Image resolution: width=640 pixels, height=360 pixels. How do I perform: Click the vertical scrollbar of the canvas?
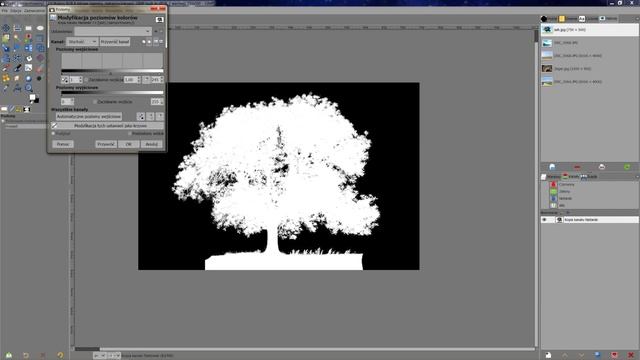point(536,188)
